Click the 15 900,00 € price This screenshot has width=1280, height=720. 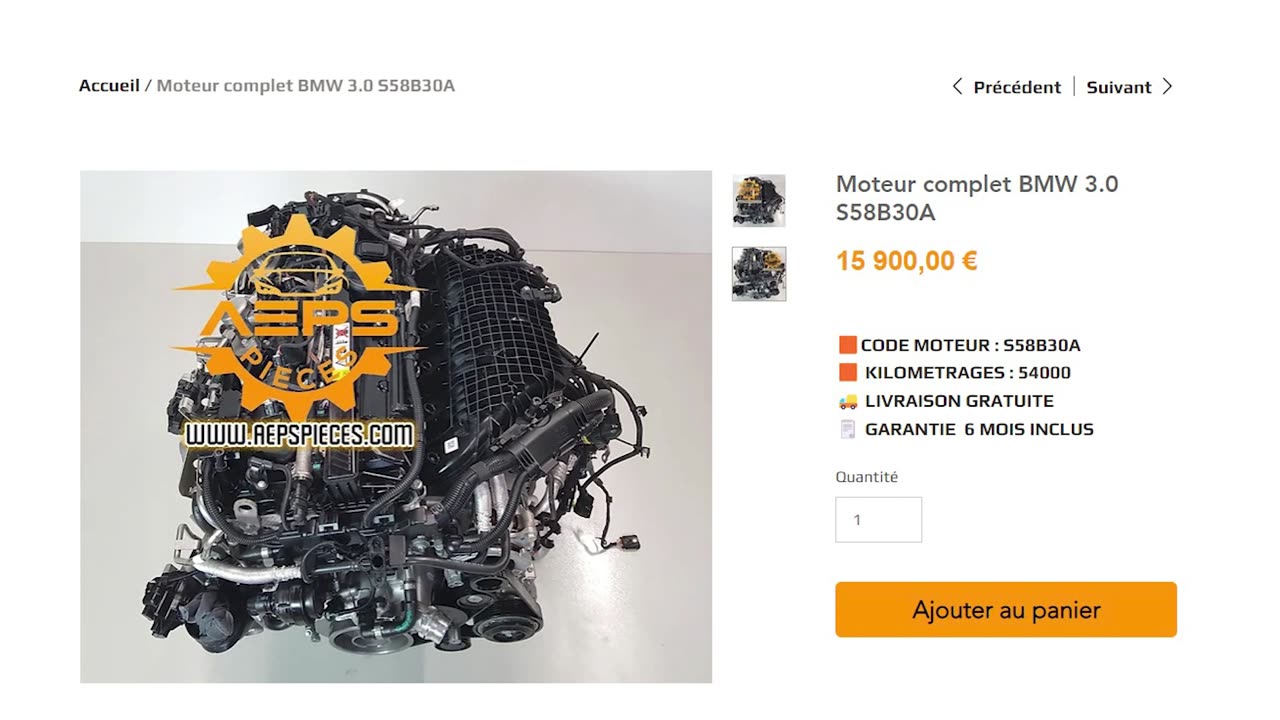tap(907, 261)
